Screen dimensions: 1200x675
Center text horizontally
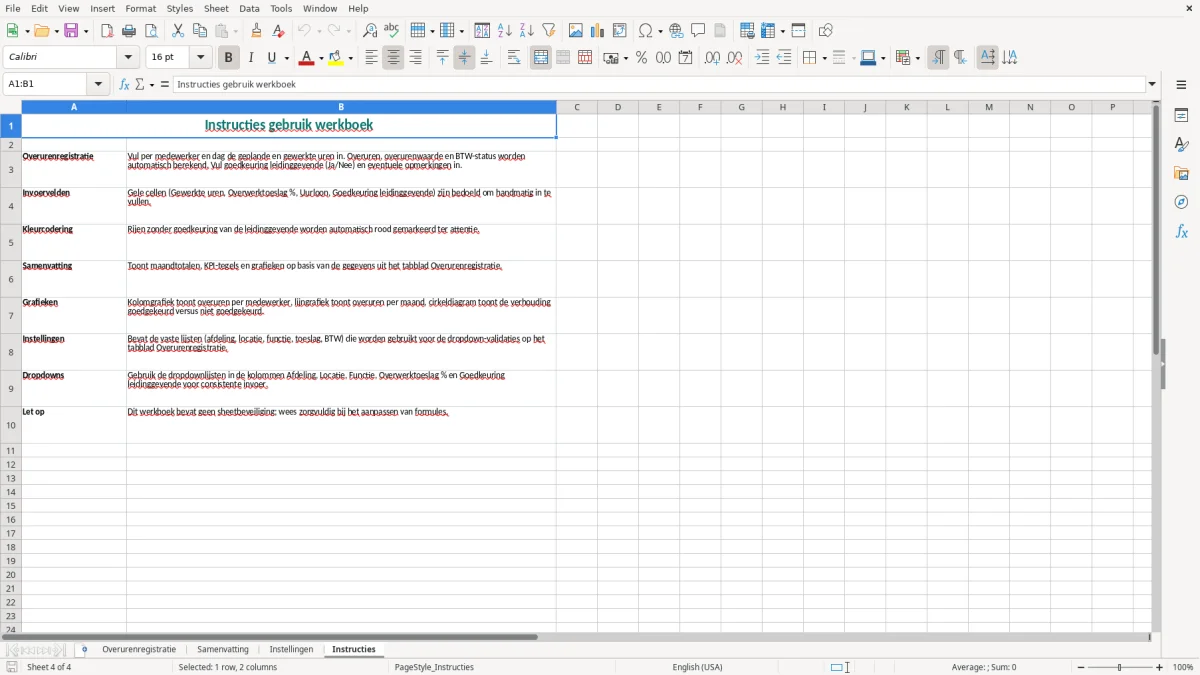point(393,58)
